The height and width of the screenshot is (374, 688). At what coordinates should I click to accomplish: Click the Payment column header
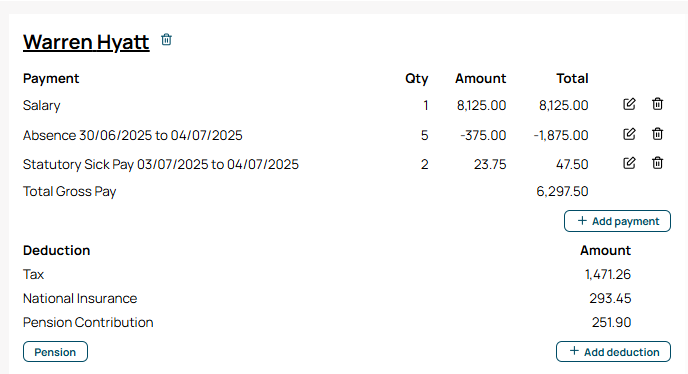(51, 79)
